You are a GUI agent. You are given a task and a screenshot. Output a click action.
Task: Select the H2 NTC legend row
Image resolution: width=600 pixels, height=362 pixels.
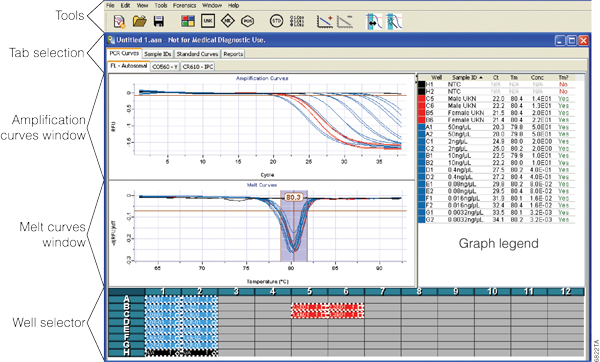[496, 91]
